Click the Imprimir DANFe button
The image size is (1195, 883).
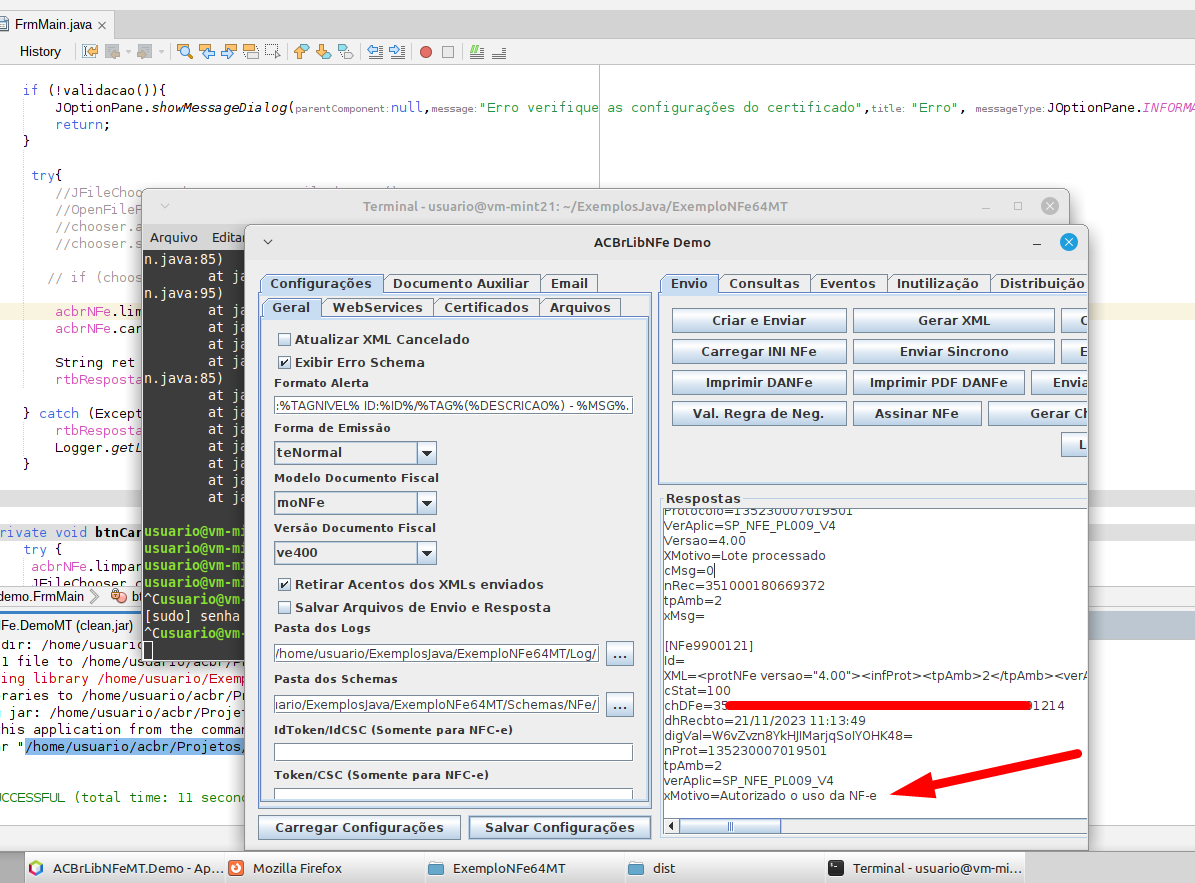(759, 382)
